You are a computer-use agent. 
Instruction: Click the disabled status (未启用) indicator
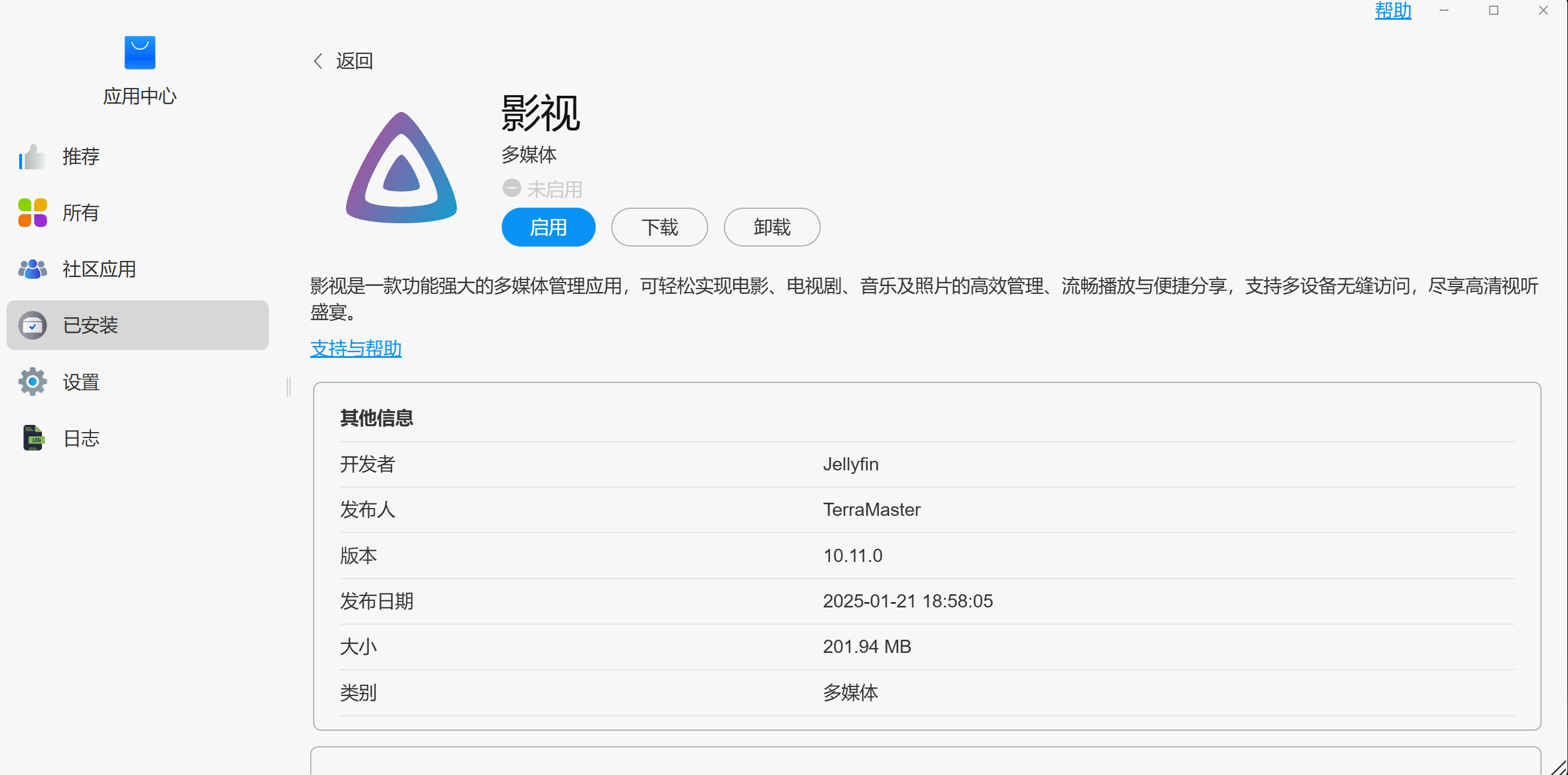coord(542,189)
